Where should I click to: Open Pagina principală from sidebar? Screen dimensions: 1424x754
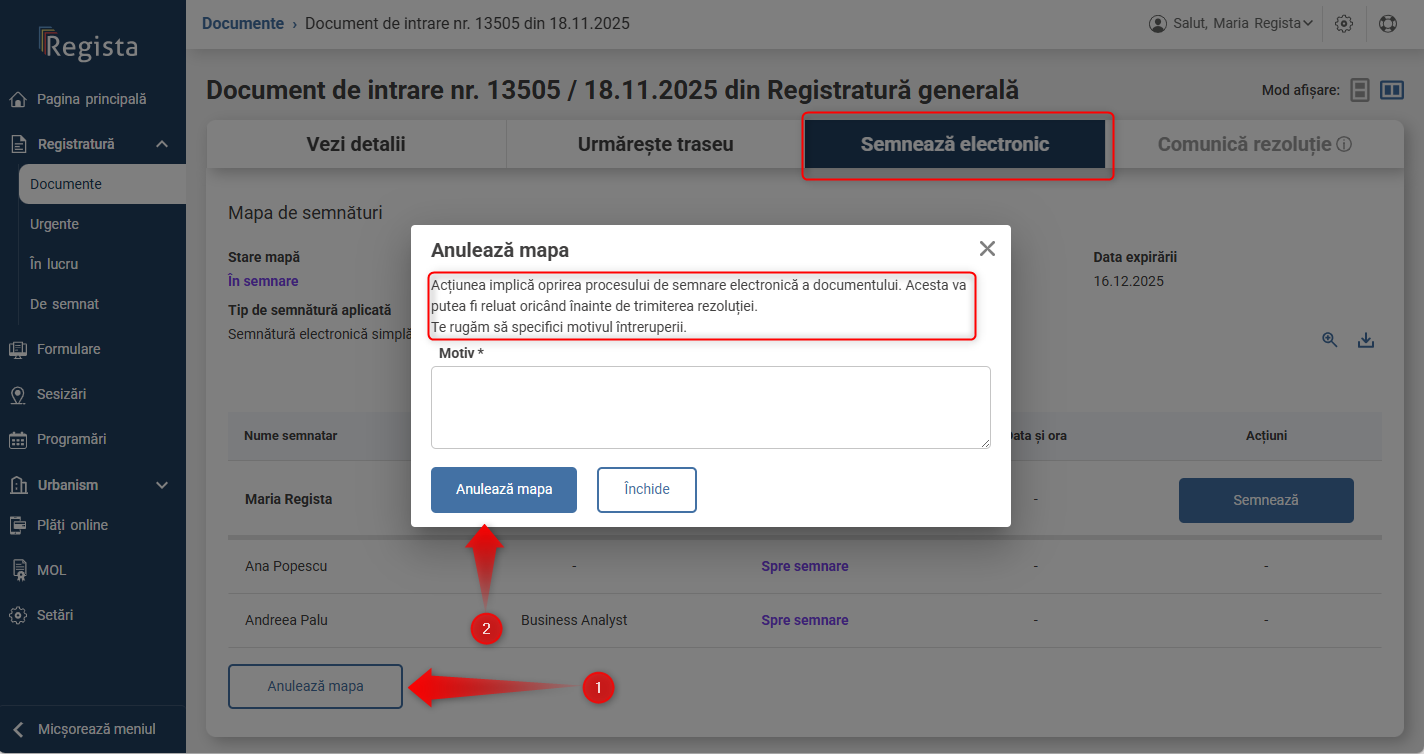[x=91, y=99]
